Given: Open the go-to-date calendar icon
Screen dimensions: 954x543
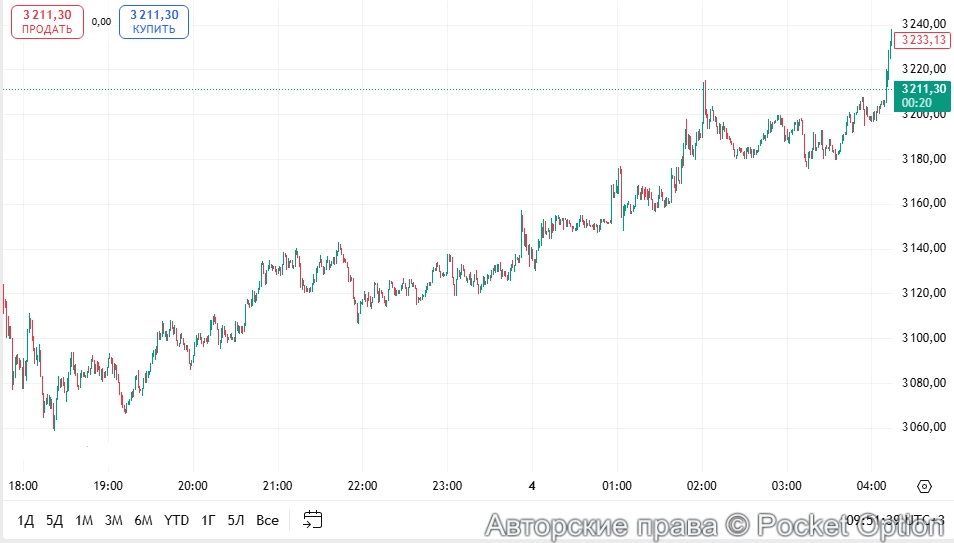Looking at the screenshot, I should [313, 519].
